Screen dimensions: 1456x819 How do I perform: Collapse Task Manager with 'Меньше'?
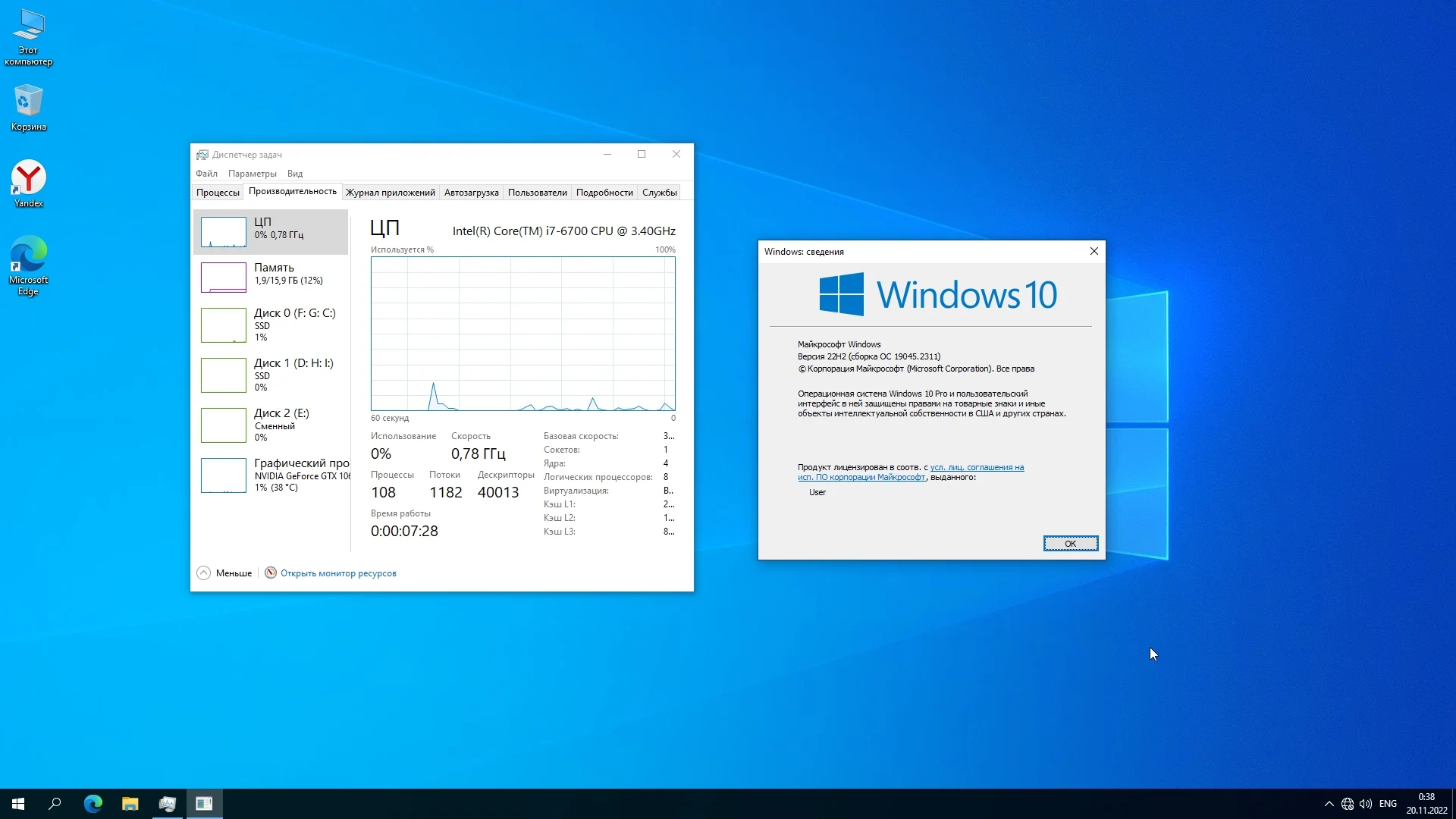pos(224,573)
